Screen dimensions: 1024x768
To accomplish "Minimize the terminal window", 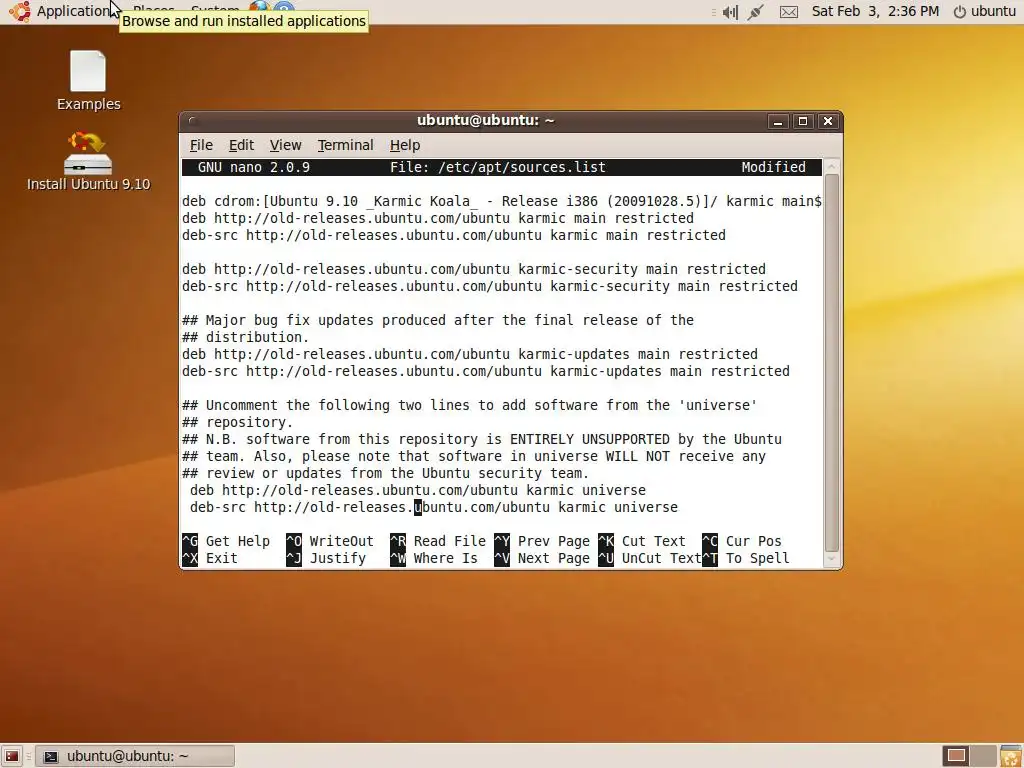I will pyautogui.click(x=778, y=121).
